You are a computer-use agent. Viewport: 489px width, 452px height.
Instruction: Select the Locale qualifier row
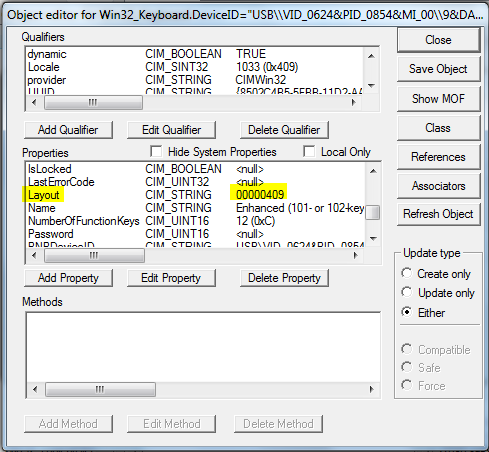[x=195, y=67]
